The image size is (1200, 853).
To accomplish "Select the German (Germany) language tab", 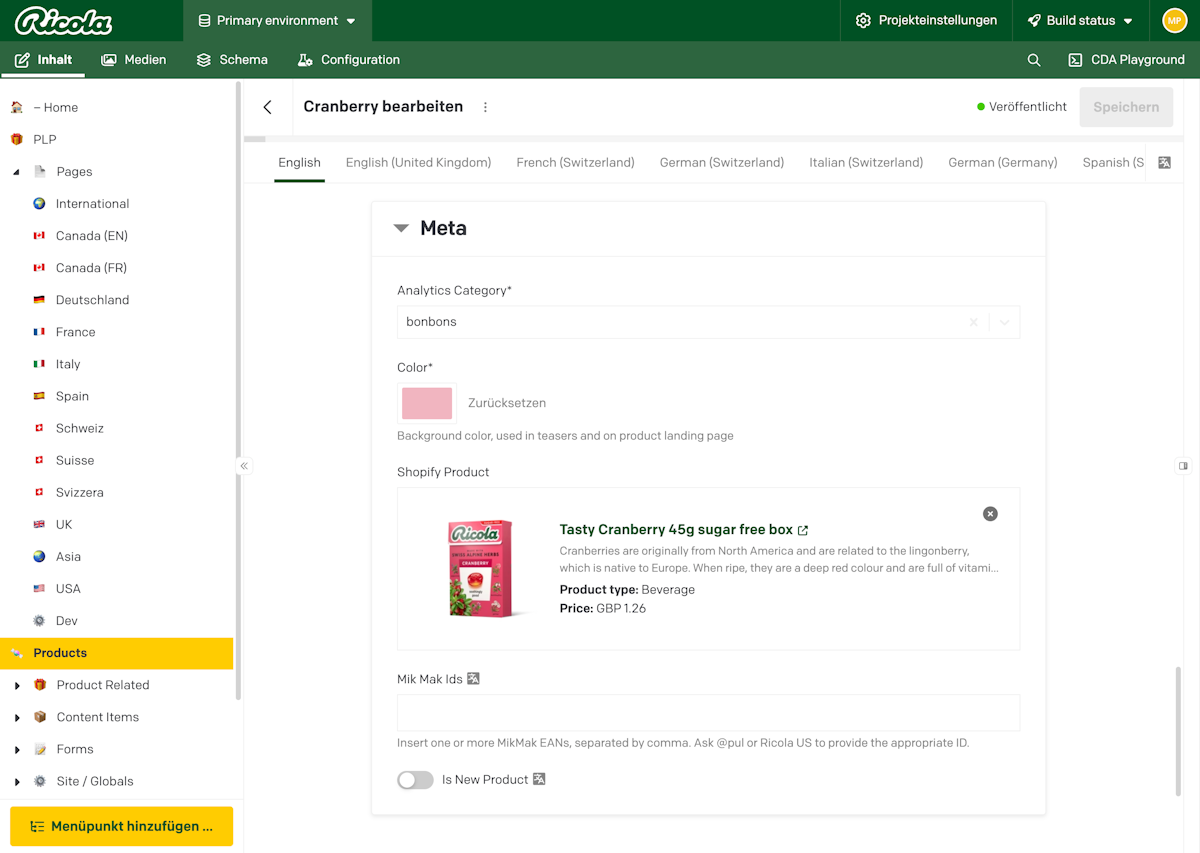I will (1003, 162).
